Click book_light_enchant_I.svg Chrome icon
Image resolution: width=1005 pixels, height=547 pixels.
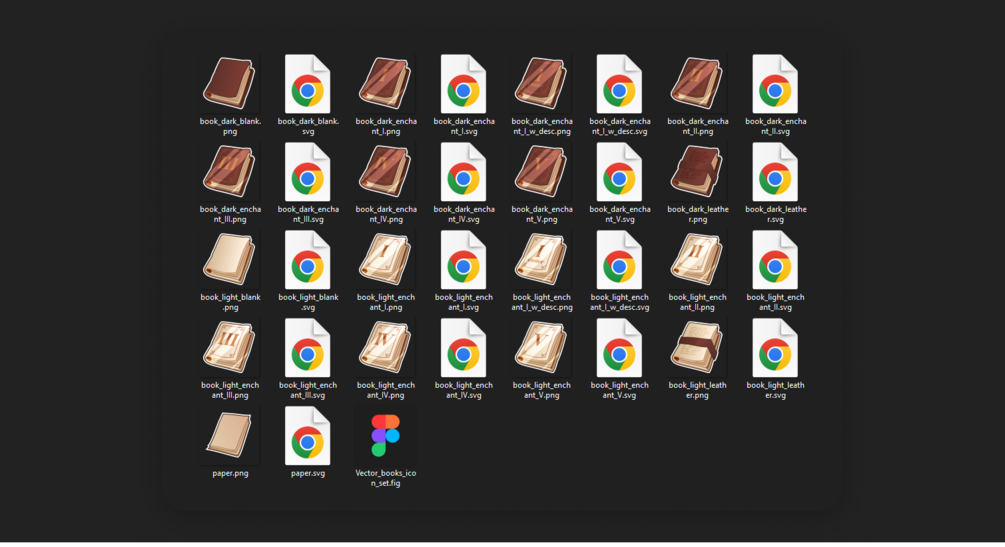pos(463,259)
